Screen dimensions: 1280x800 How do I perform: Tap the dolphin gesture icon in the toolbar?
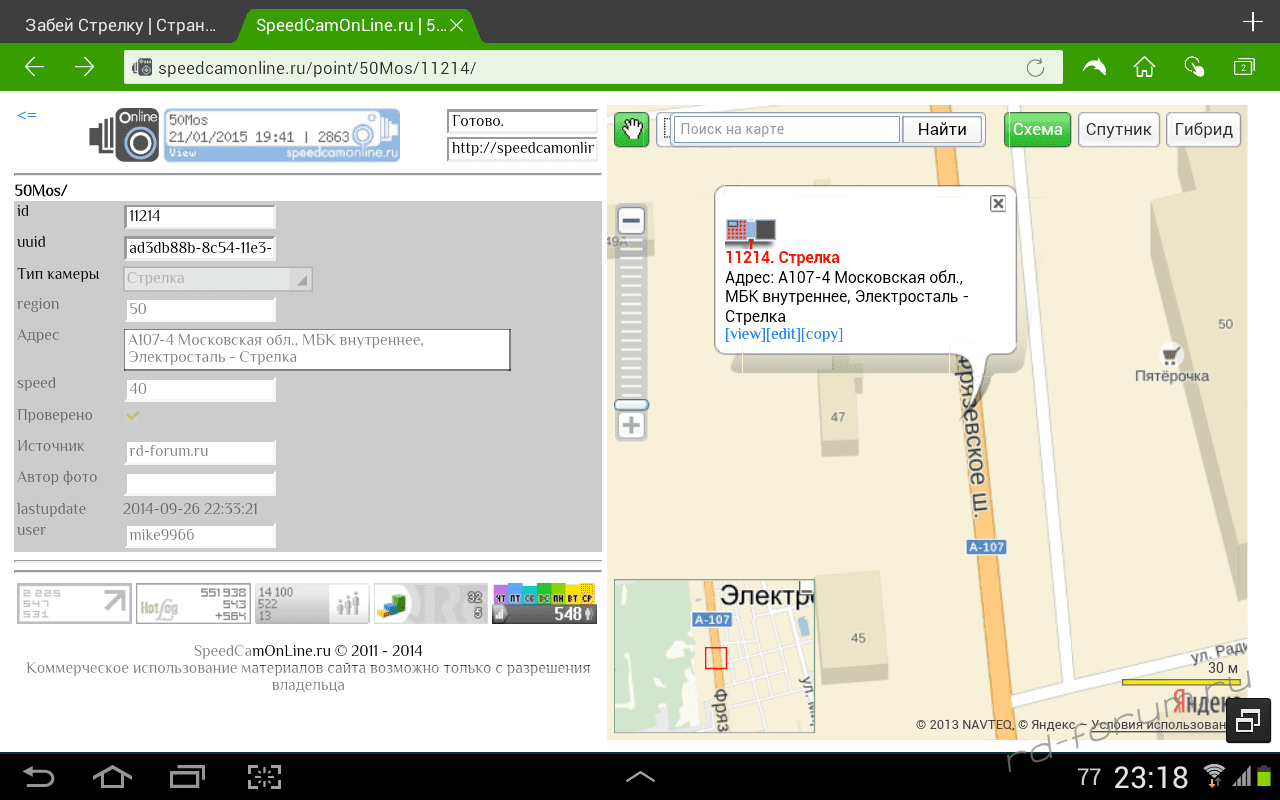coord(1095,67)
